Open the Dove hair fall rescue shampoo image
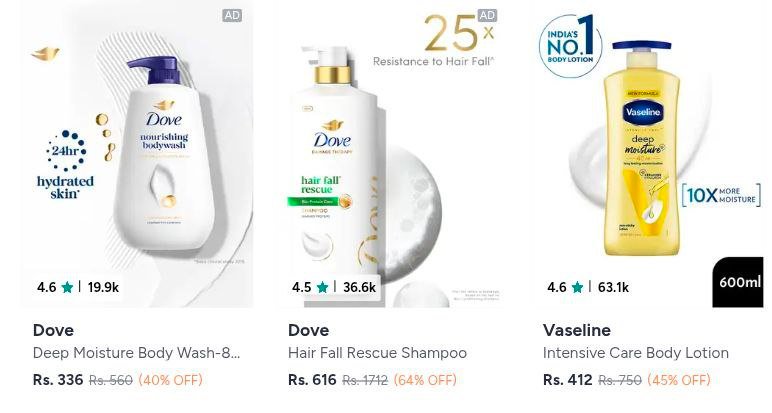Viewport: 772px width, 413px height. click(392, 154)
